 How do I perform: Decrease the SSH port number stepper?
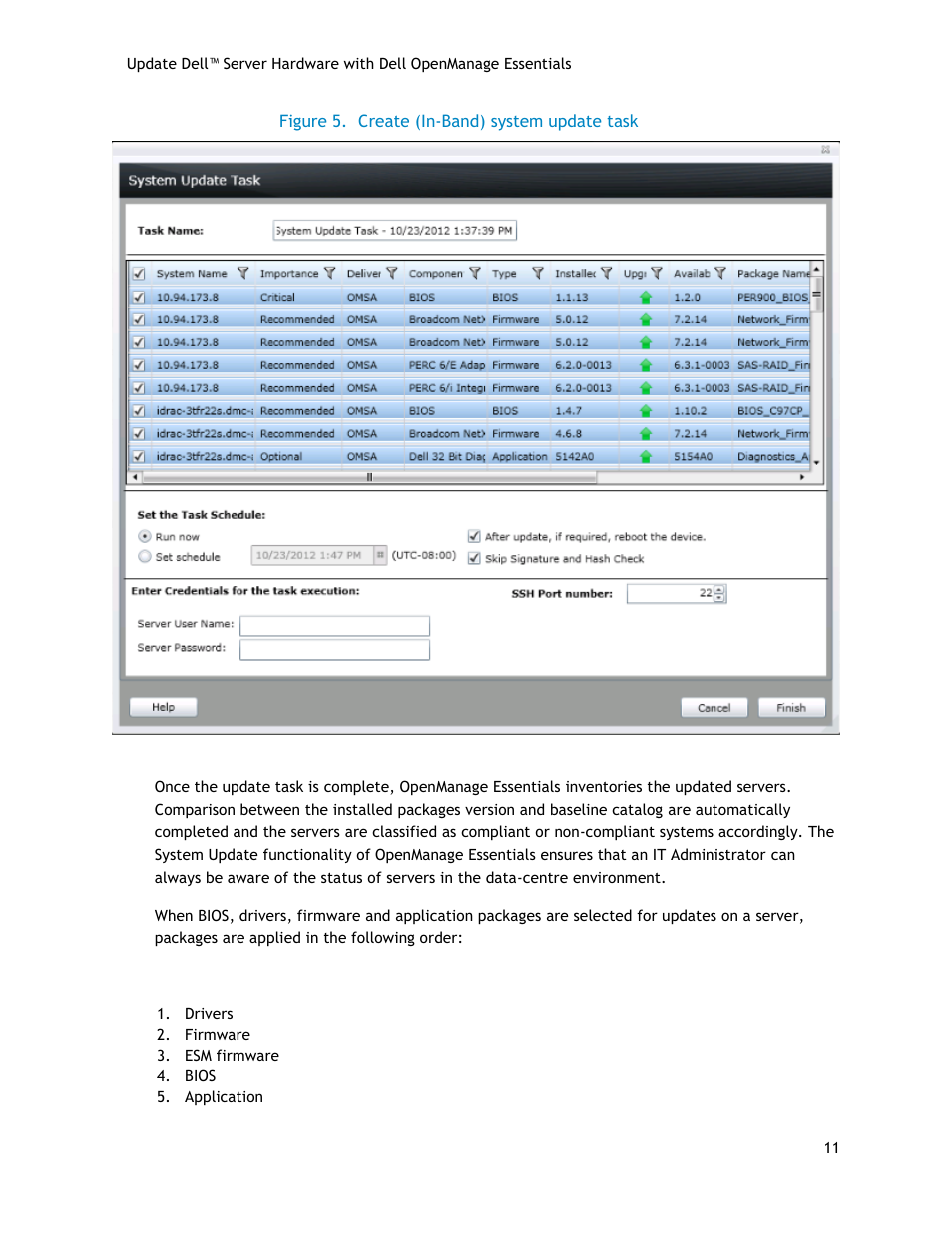[x=720, y=598]
